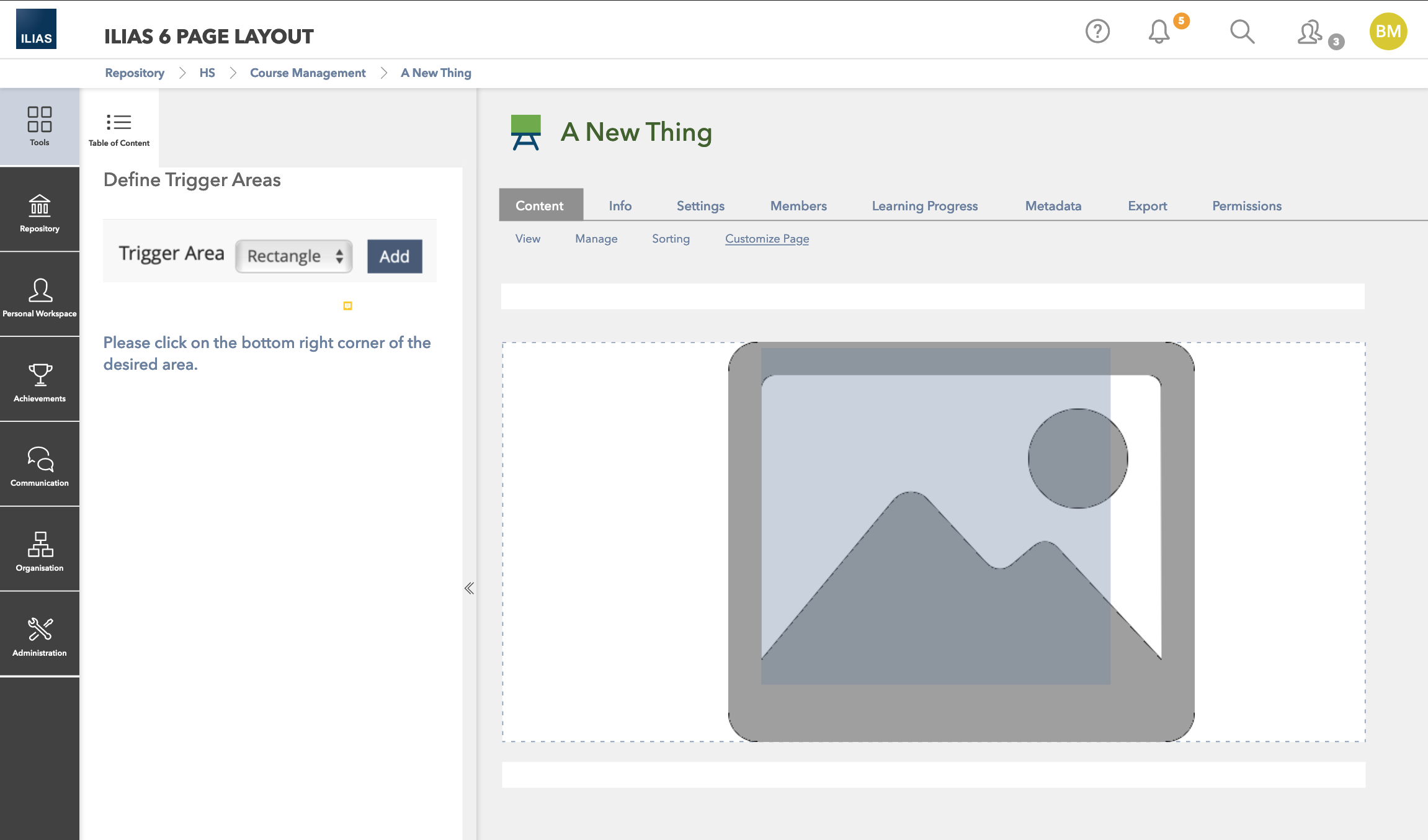1428x840 pixels.
Task: Switch to the Settings tab
Action: pyautogui.click(x=700, y=205)
